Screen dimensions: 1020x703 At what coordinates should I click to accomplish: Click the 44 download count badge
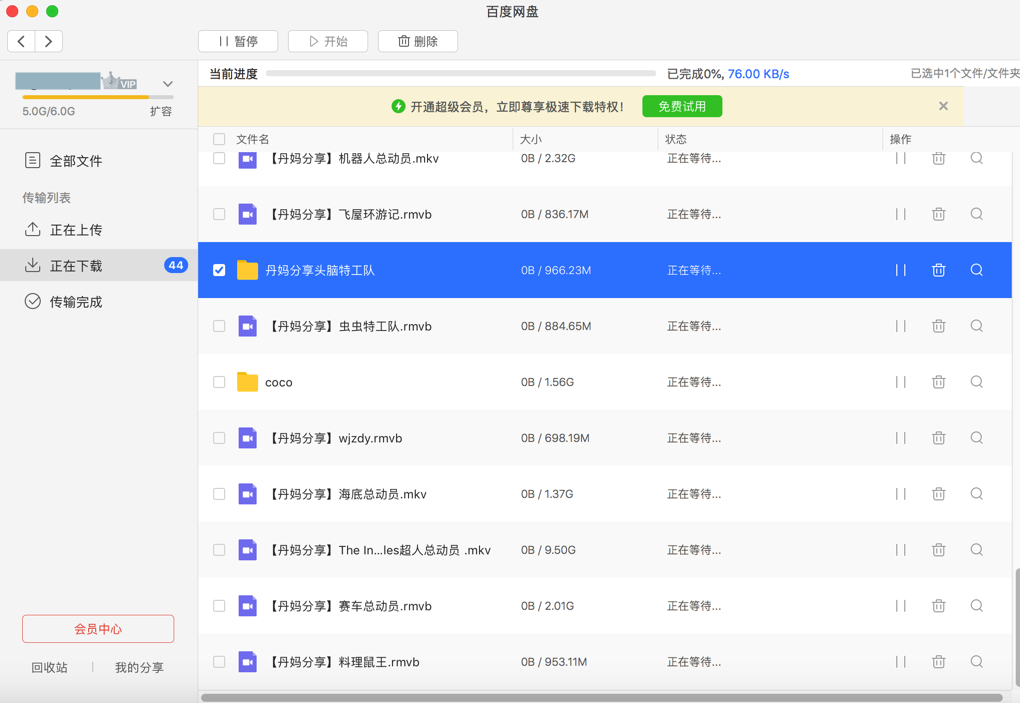pyautogui.click(x=176, y=265)
